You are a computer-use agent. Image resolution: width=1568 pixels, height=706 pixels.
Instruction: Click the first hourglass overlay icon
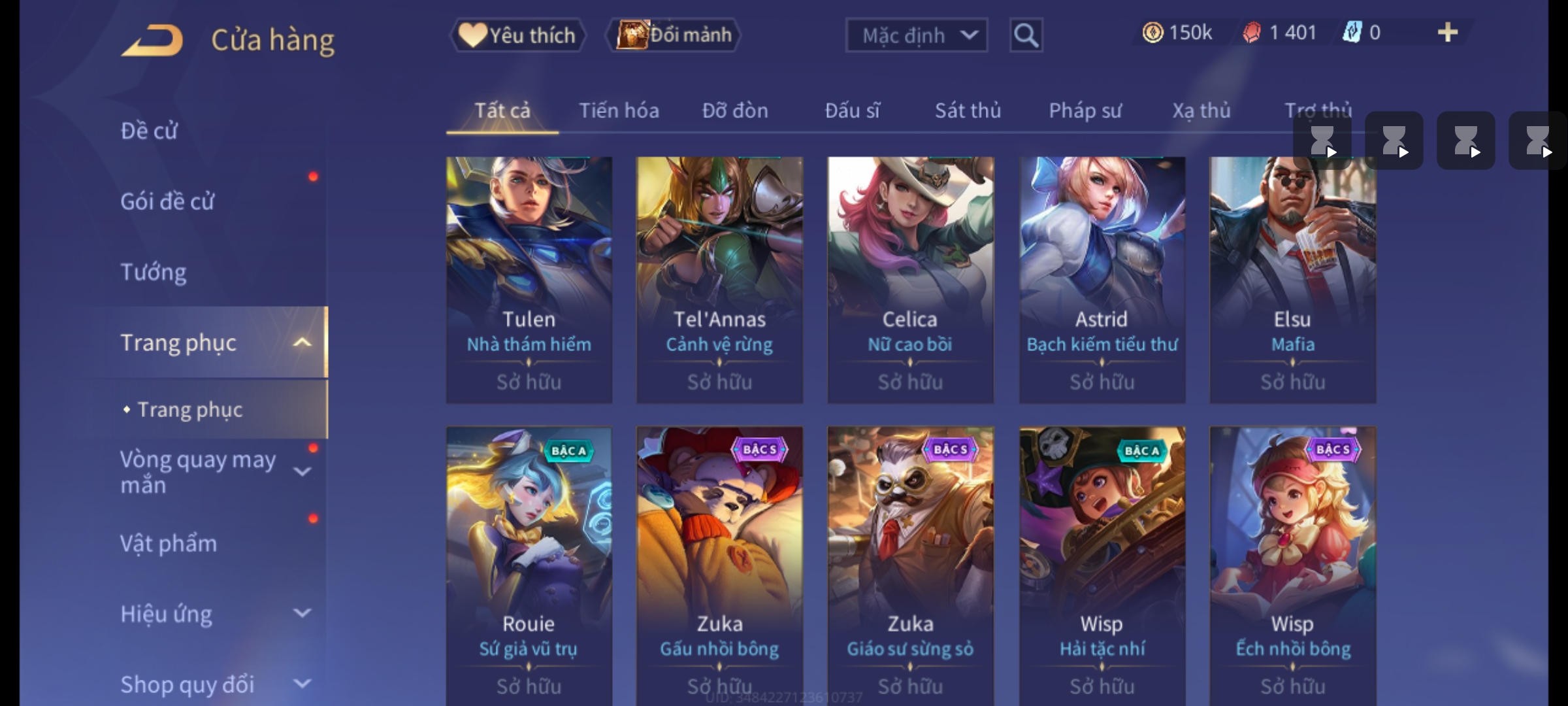point(1322,141)
